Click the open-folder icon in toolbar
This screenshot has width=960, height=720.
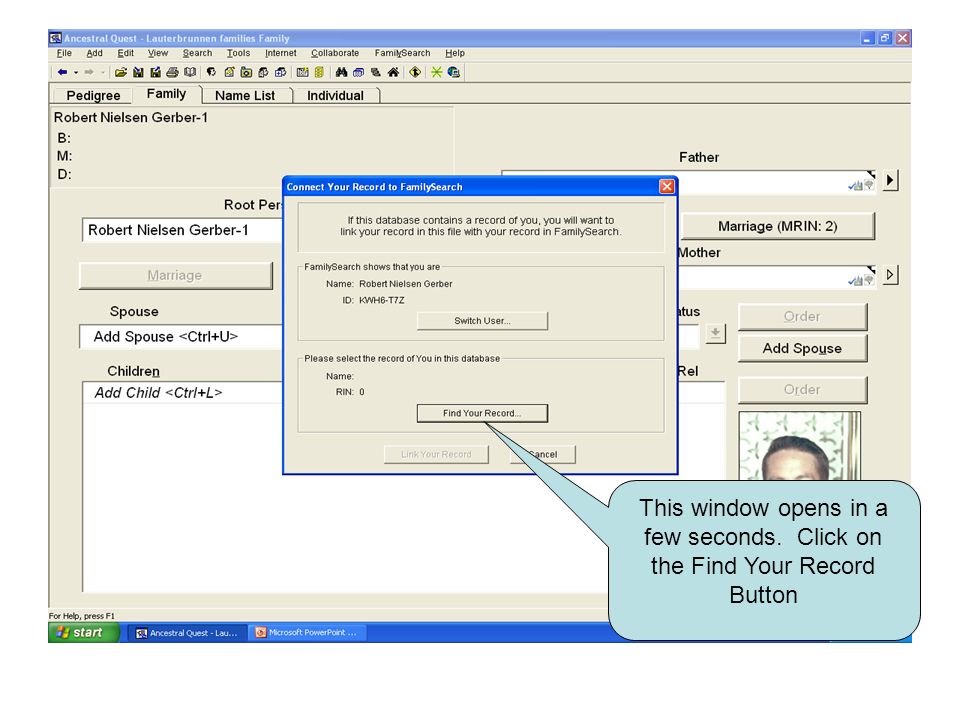click(x=121, y=72)
